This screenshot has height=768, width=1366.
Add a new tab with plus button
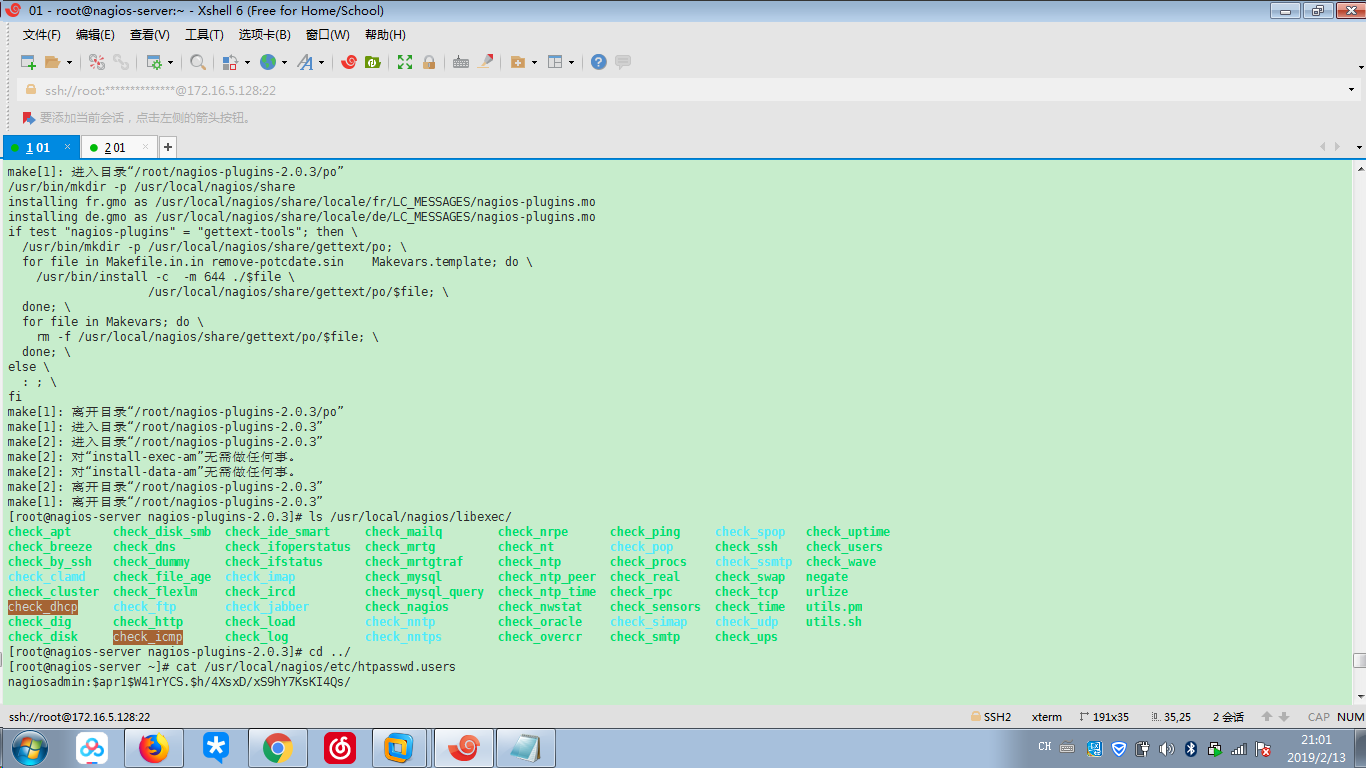coord(168,147)
